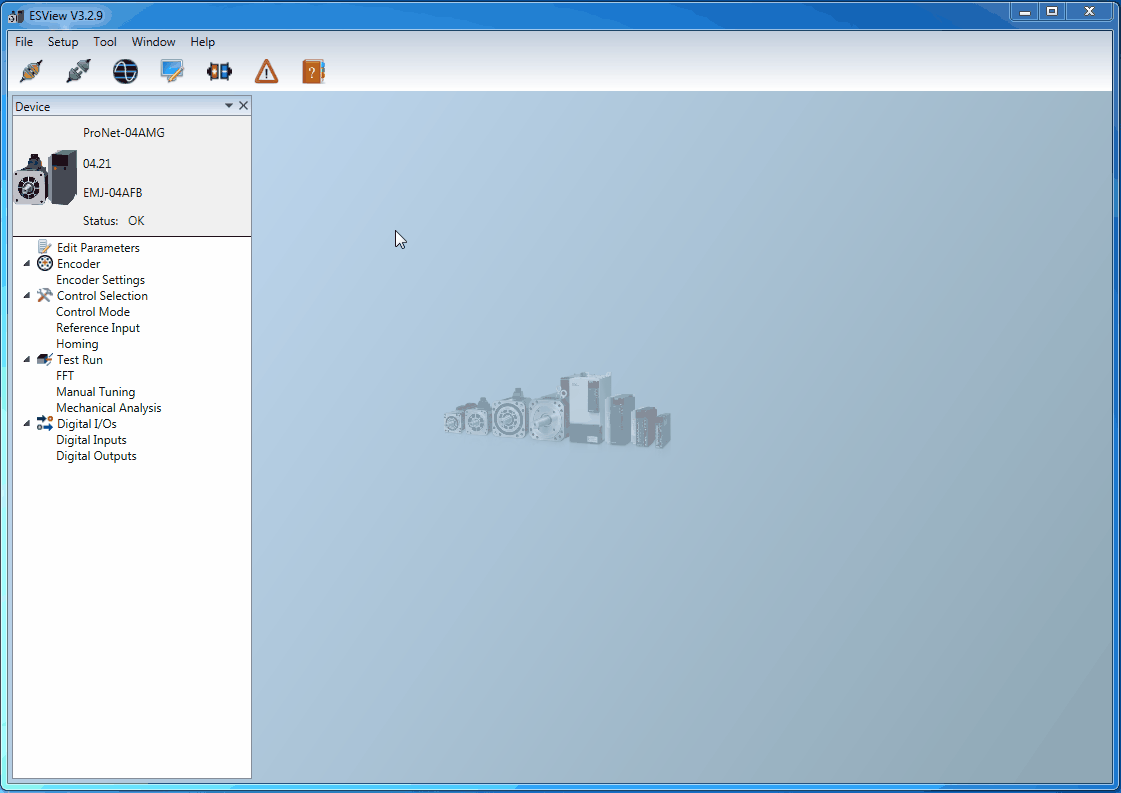This screenshot has width=1121, height=793.
Task: Open Reference Input settings
Action: (x=98, y=327)
